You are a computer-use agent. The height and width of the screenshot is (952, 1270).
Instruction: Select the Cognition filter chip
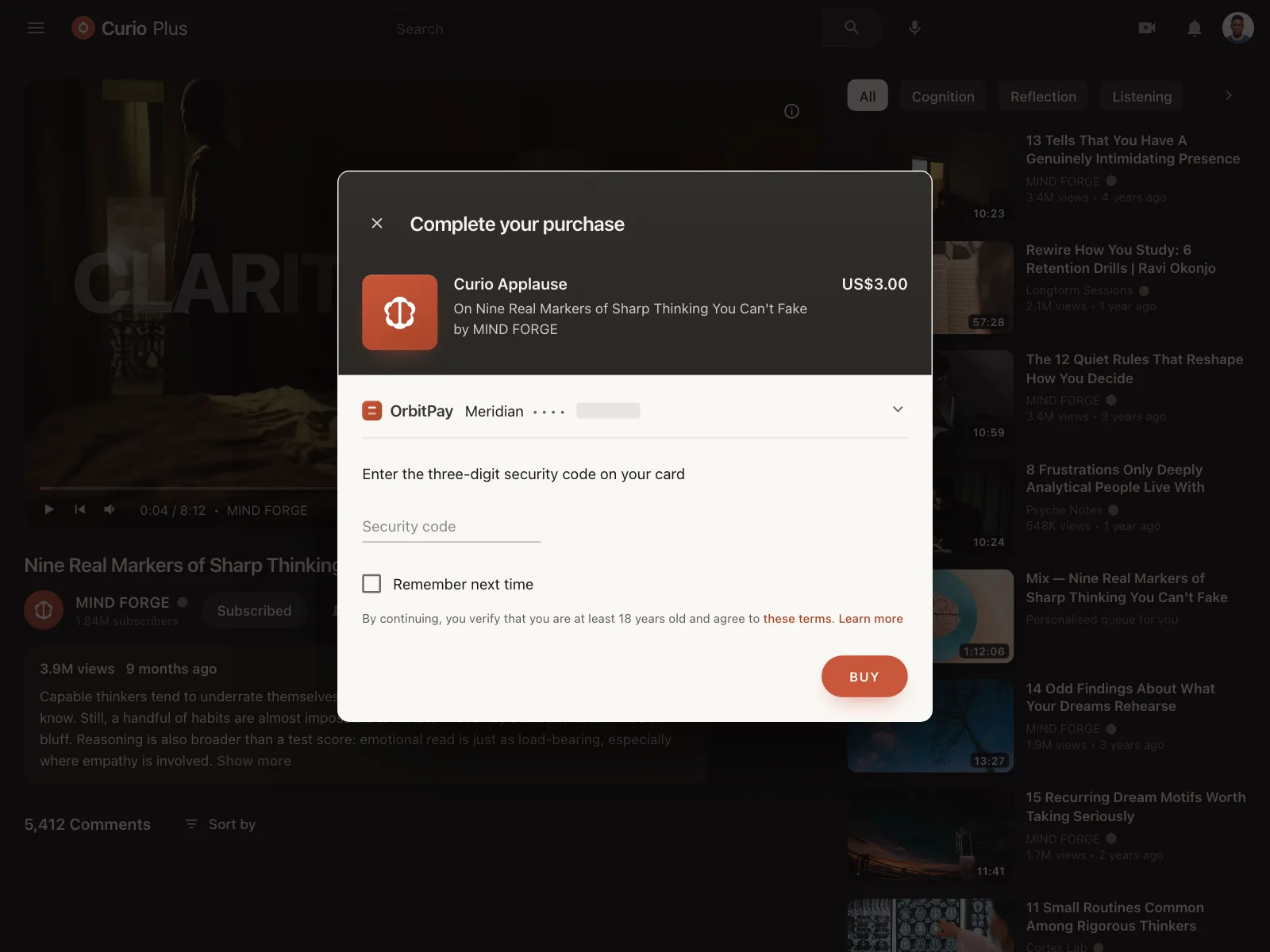[x=943, y=96]
